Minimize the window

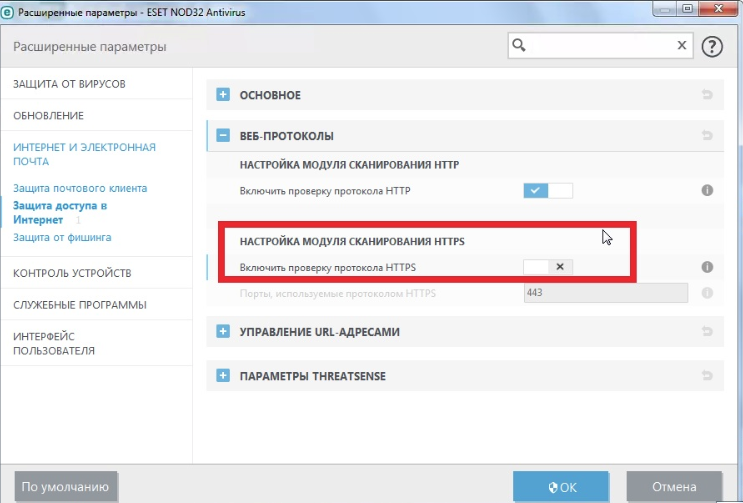(664, 9)
